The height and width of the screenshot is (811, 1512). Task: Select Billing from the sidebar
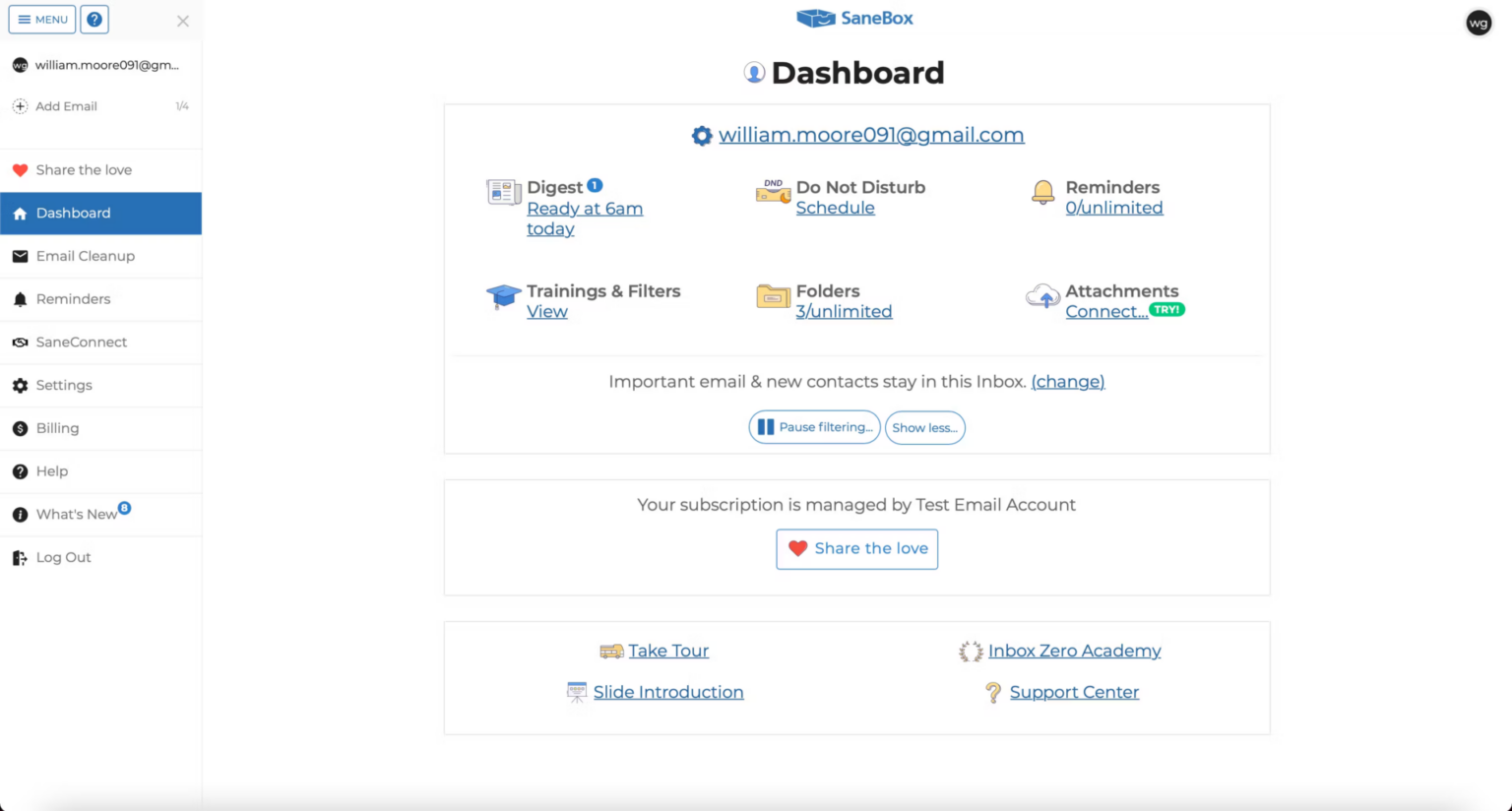pos(57,428)
